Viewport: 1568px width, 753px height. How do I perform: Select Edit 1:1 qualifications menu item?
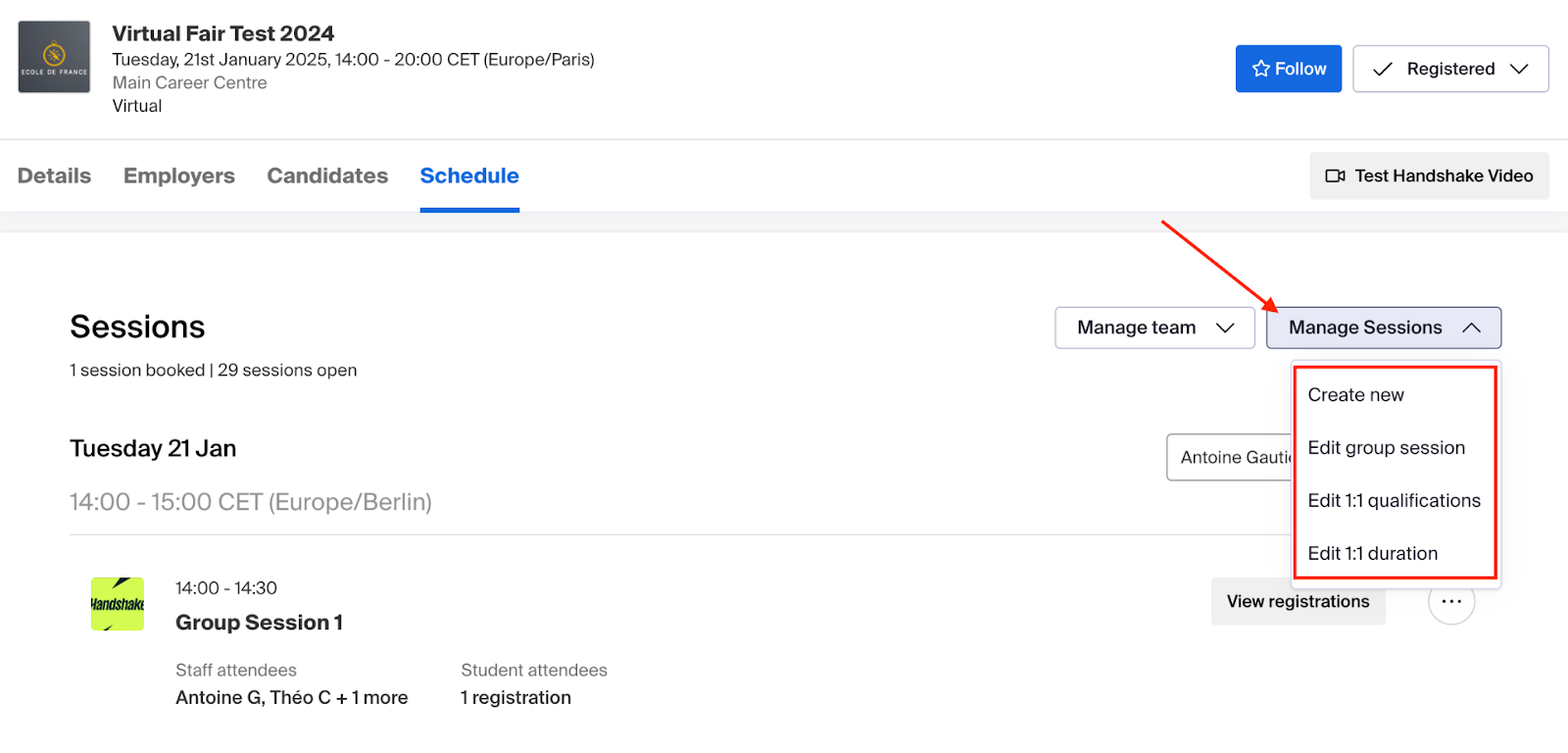tap(1395, 500)
